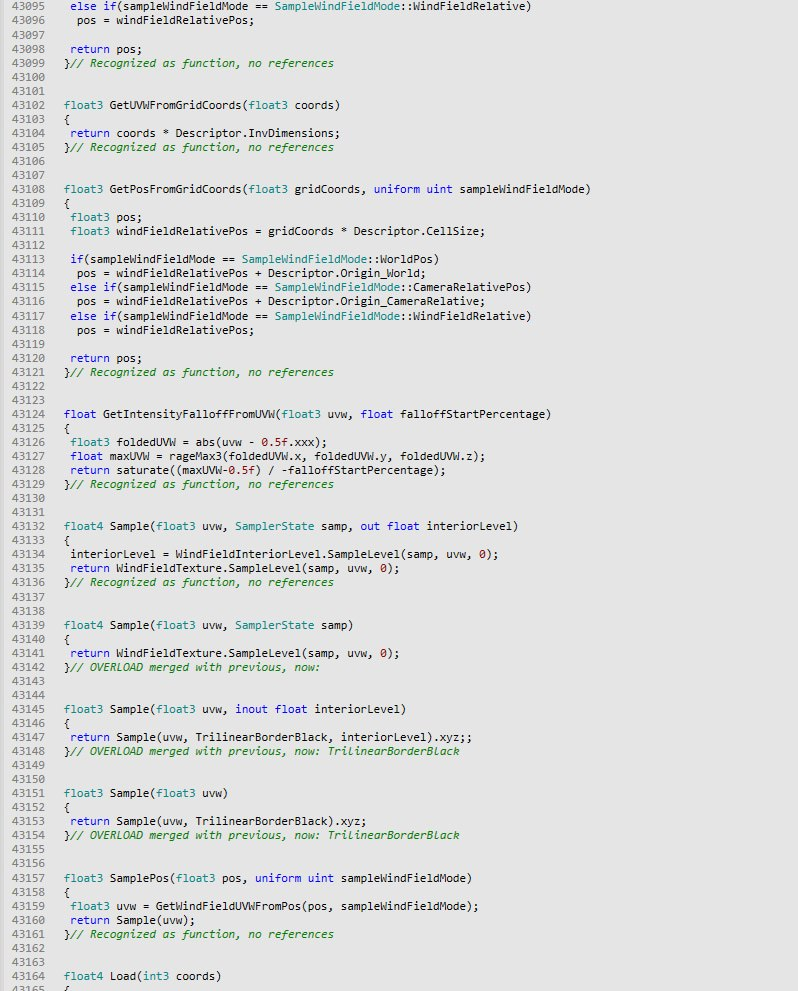798x991 pixels.
Task: Click WindFieldTexture.SampleLevel on line 43135
Action: [x=209, y=568]
